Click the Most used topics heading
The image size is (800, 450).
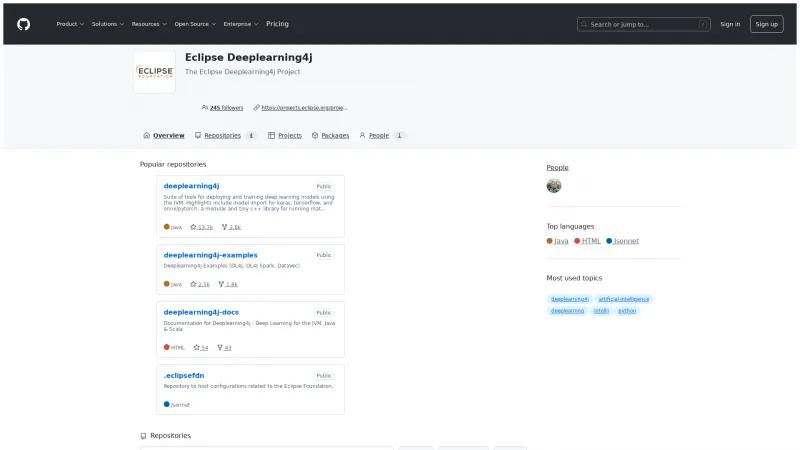[574, 278]
